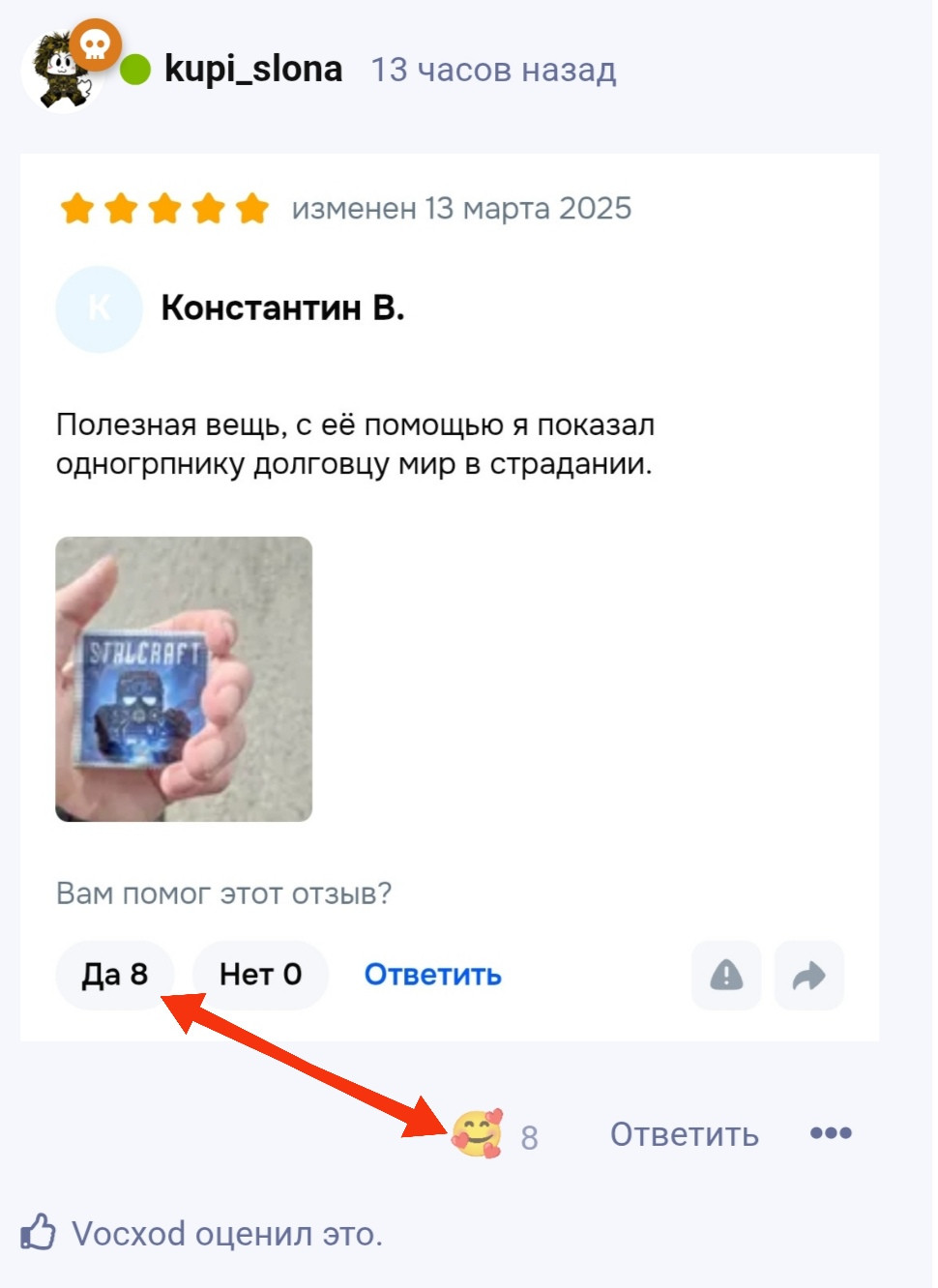Image resolution: width=938 pixels, height=1288 pixels.
Task: Click the reaction count 8
Action: tap(529, 1137)
